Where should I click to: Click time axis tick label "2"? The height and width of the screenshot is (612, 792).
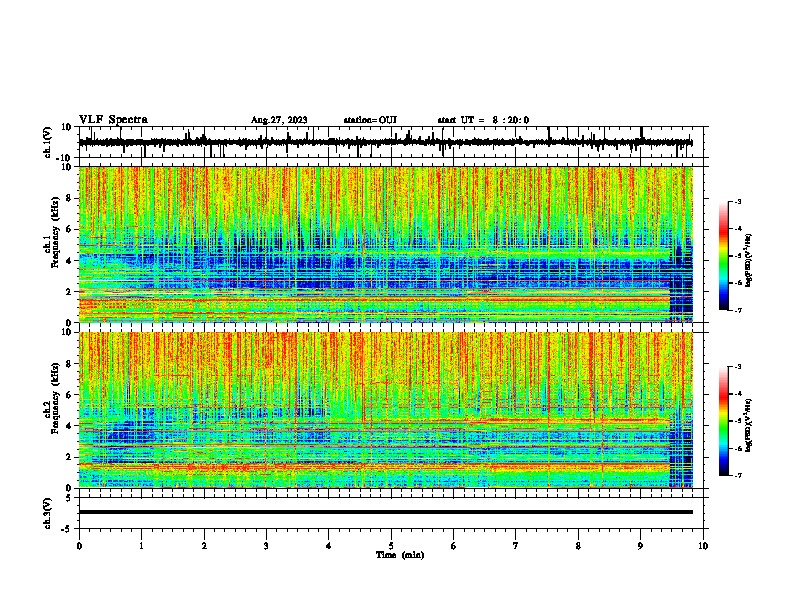click(204, 546)
